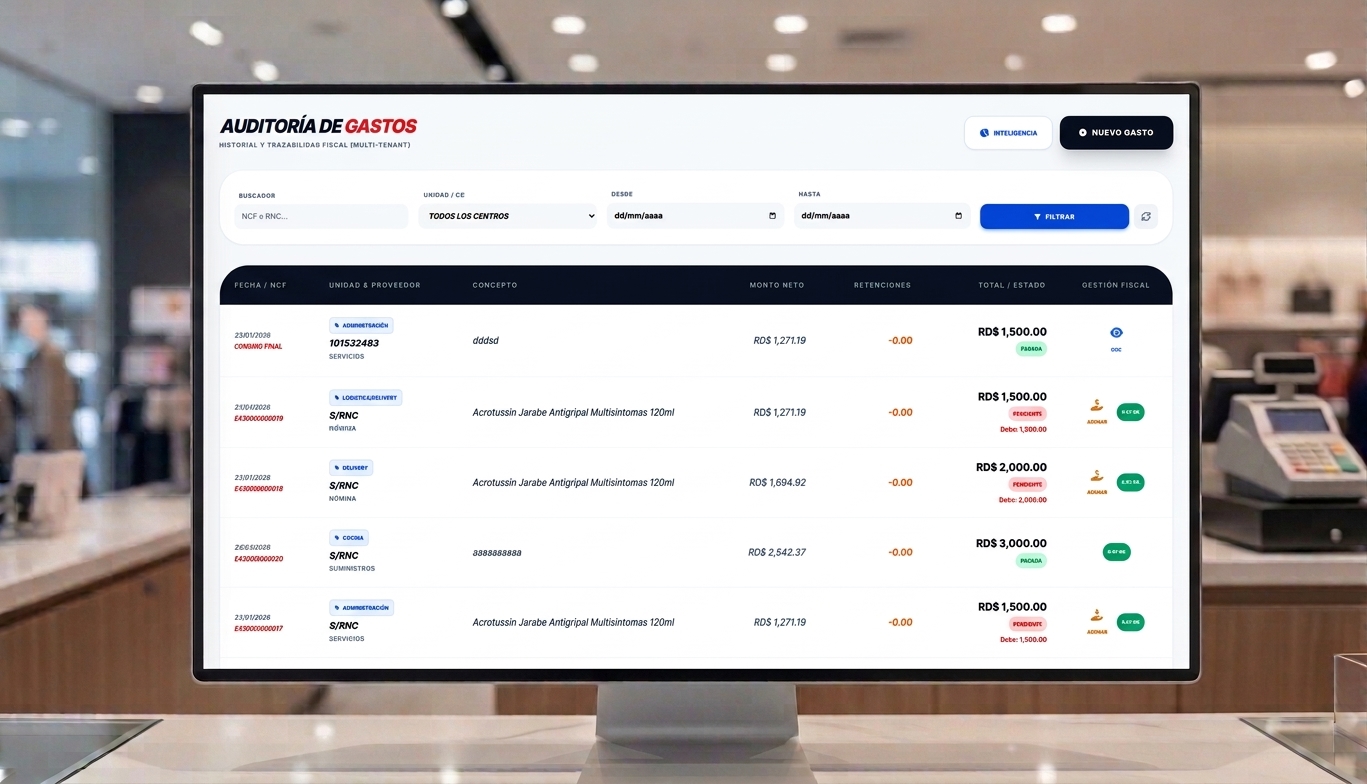View document with the eye icon for 101532483
The width and height of the screenshot is (1367, 784).
(1116, 333)
